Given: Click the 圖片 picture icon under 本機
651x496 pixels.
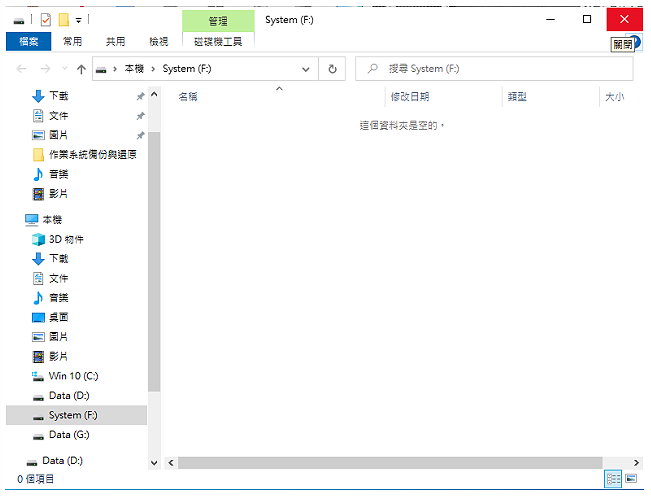Looking at the screenshot, I should pos(38,337).
